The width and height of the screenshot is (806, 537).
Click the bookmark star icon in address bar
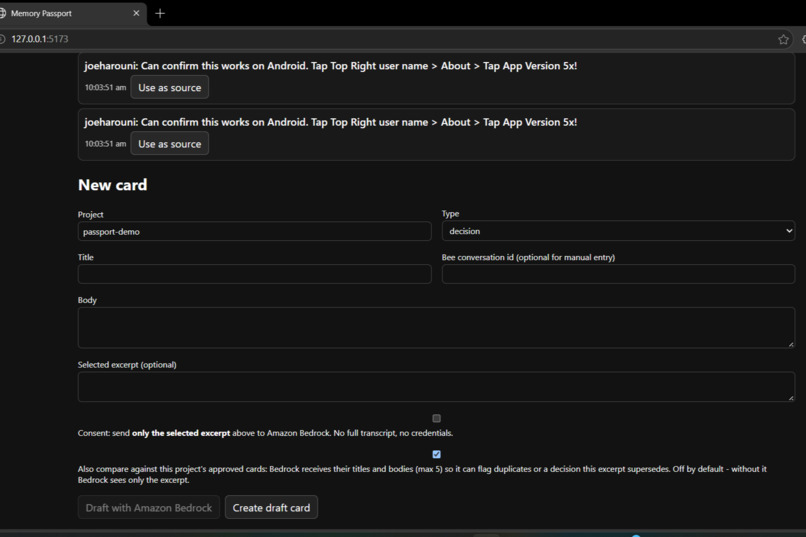click(783, 40)
